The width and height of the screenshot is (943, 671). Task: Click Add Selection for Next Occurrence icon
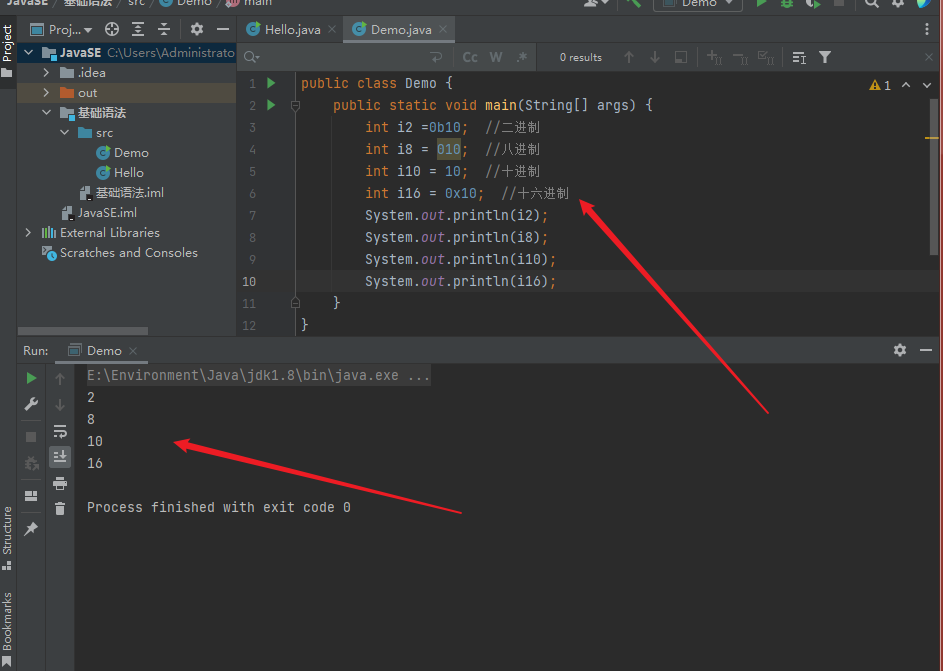point(714,57)
